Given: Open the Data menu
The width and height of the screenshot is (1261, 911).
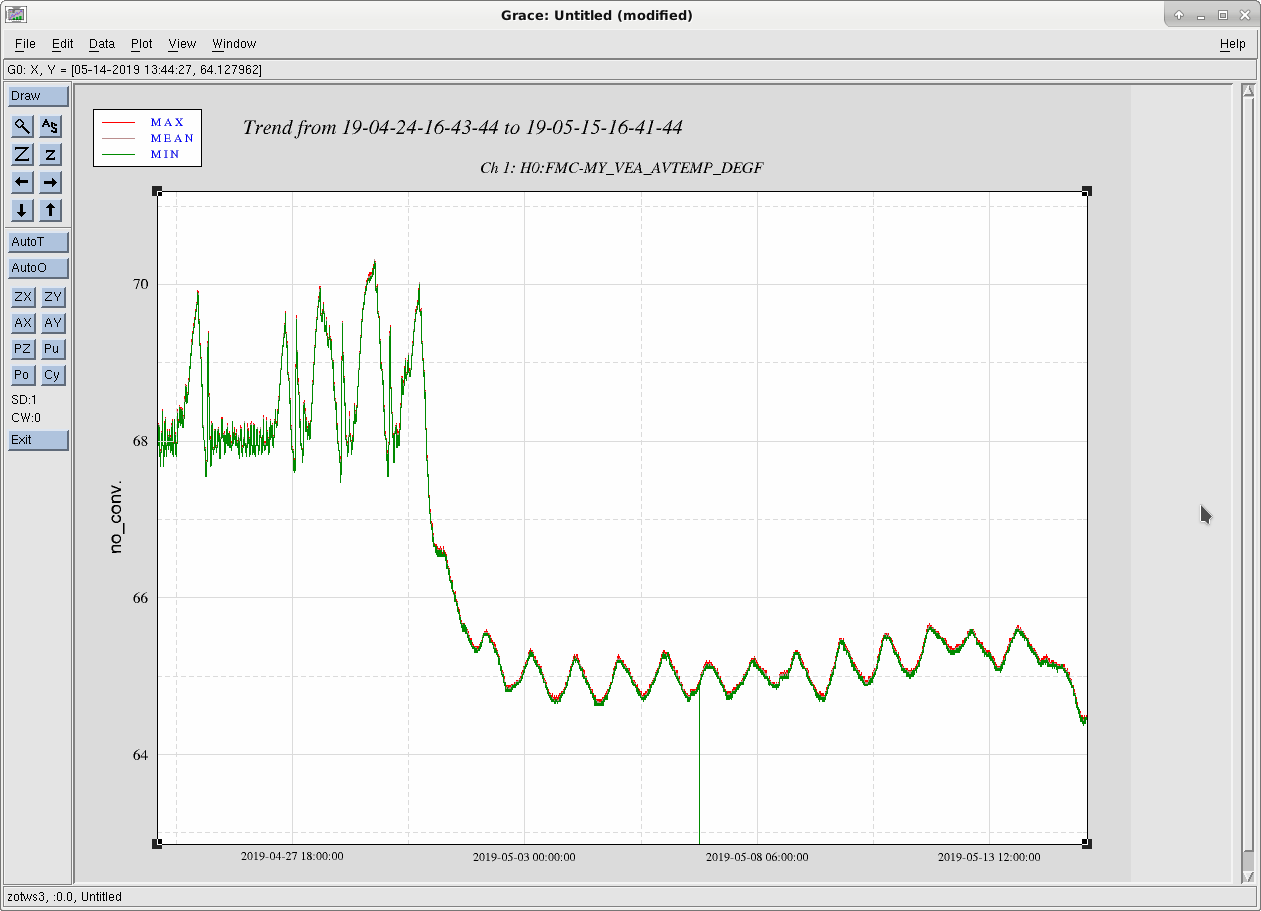Looking at the screenshot, I should pos(102,44).
